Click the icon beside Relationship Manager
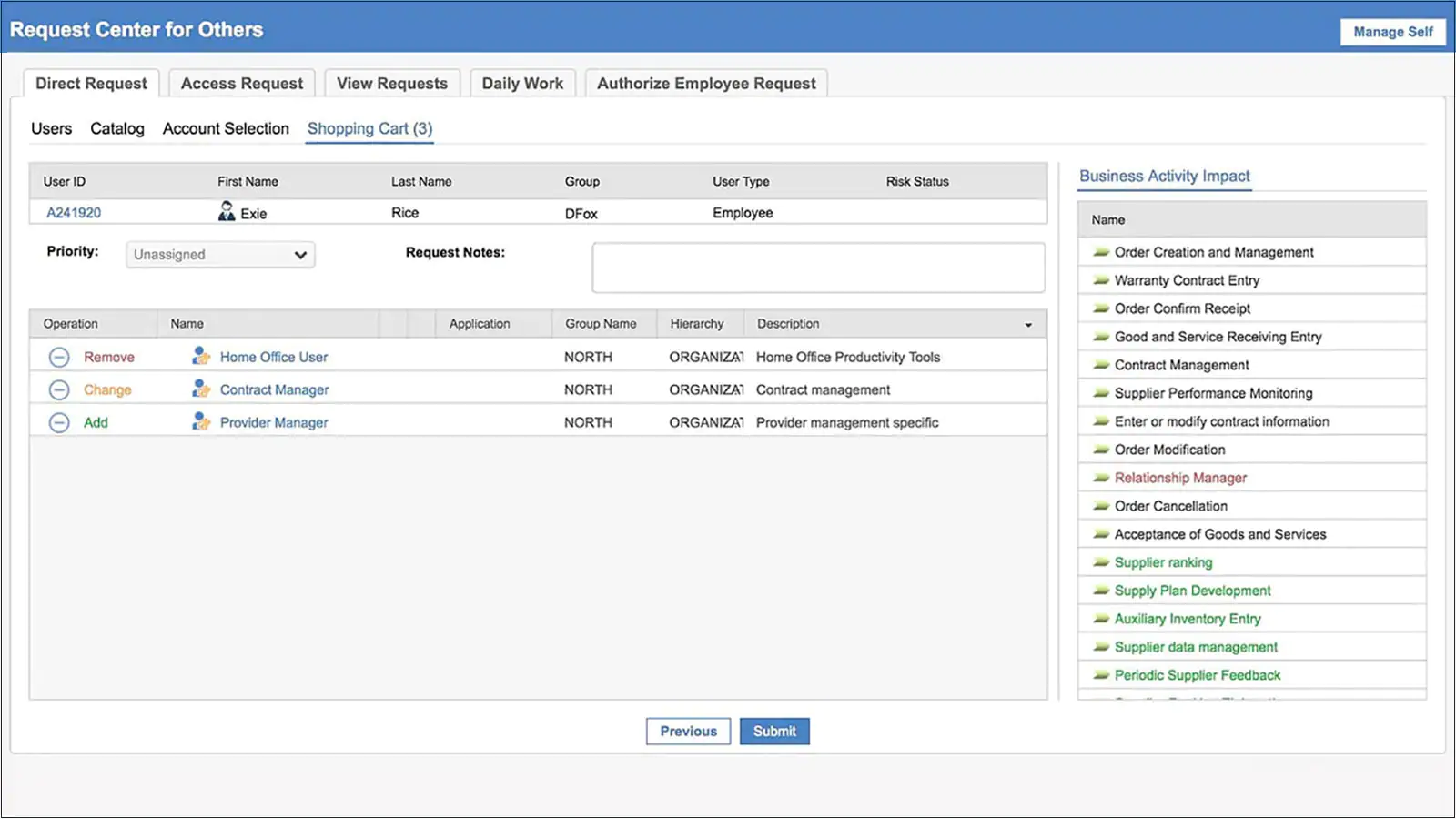The image size is (1456, 819). pos(1101,478)
